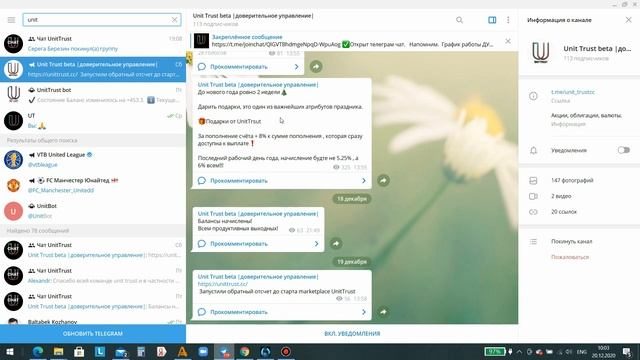
Task: Comment on the 'Балансы начислены' post
Action: click(258, 244)
